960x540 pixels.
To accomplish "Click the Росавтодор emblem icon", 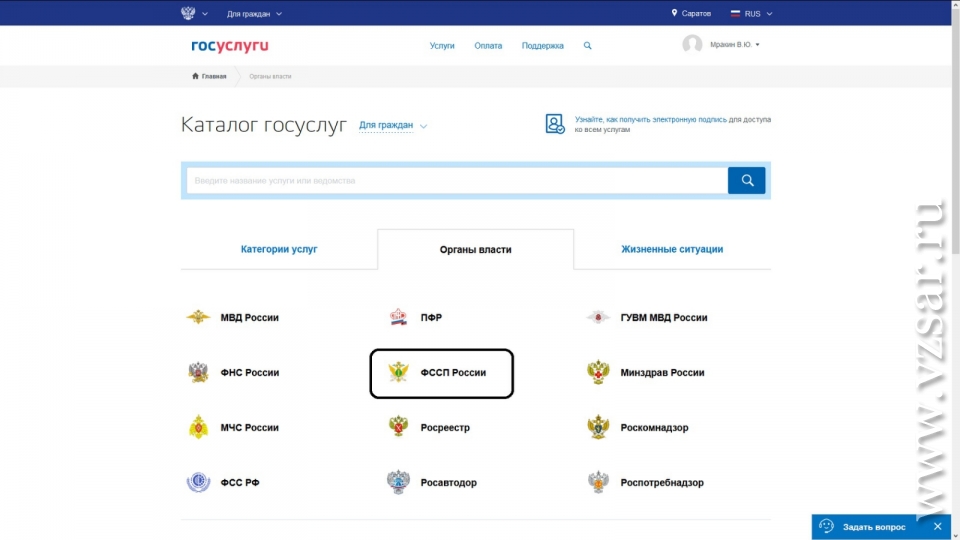I will pos(399,482).
